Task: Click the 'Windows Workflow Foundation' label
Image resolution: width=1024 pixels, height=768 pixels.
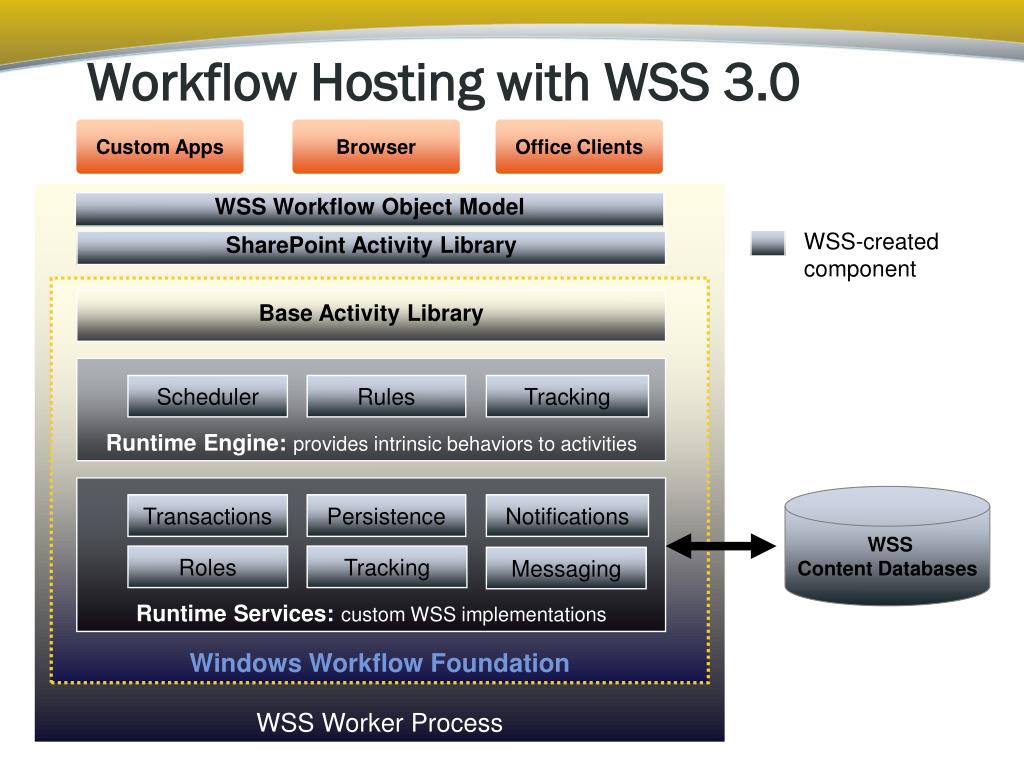Action: point(379,663)
